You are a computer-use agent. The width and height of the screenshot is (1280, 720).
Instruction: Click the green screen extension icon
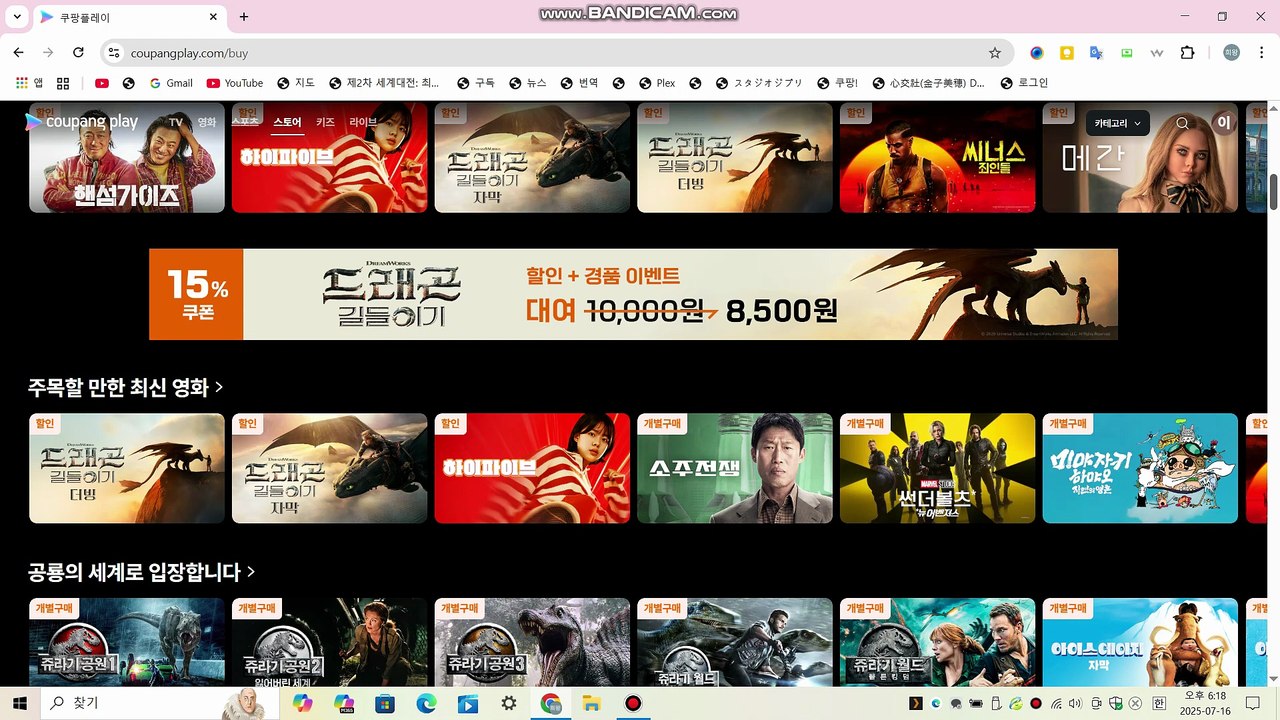1127,53
